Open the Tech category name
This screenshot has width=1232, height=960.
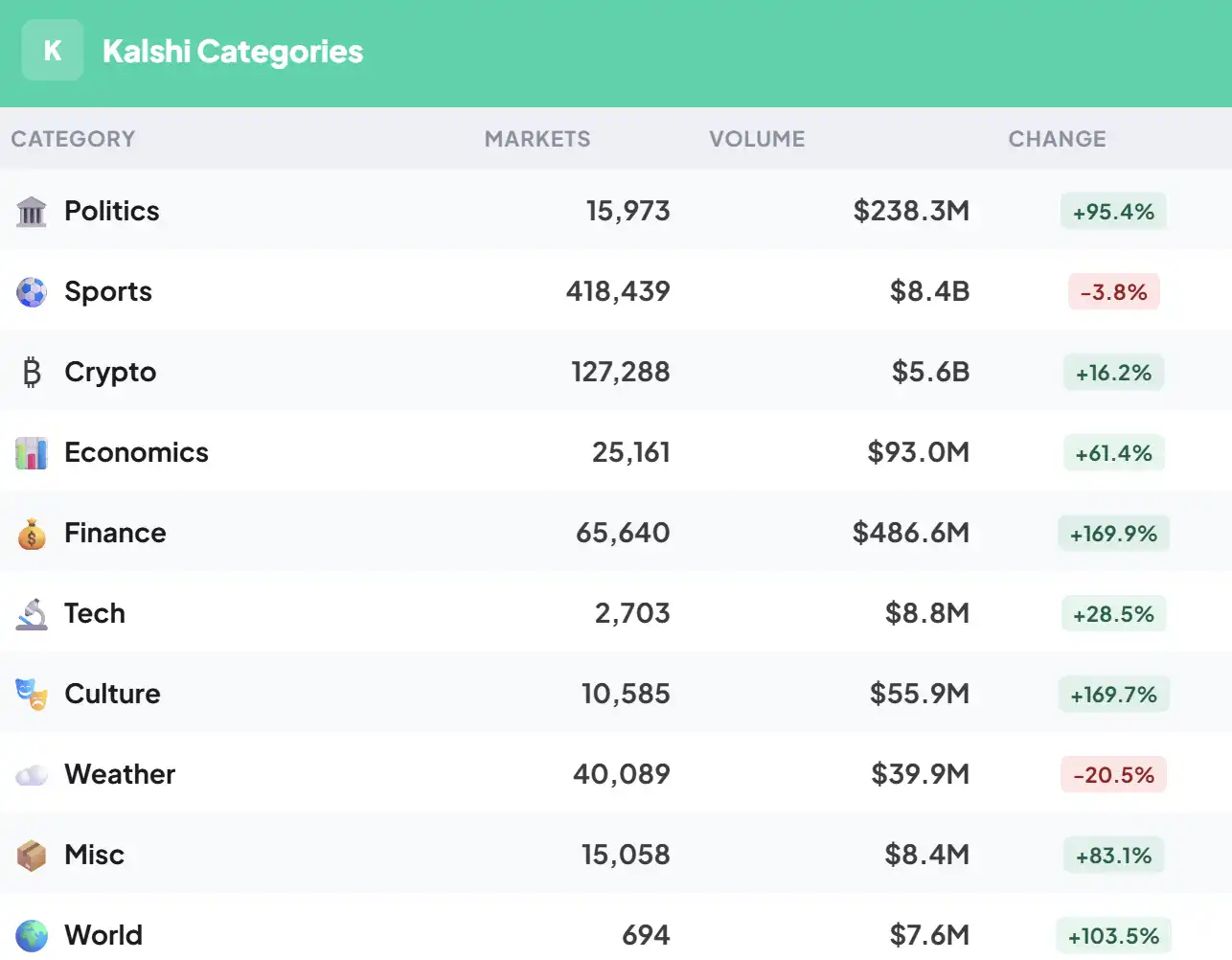95,613
